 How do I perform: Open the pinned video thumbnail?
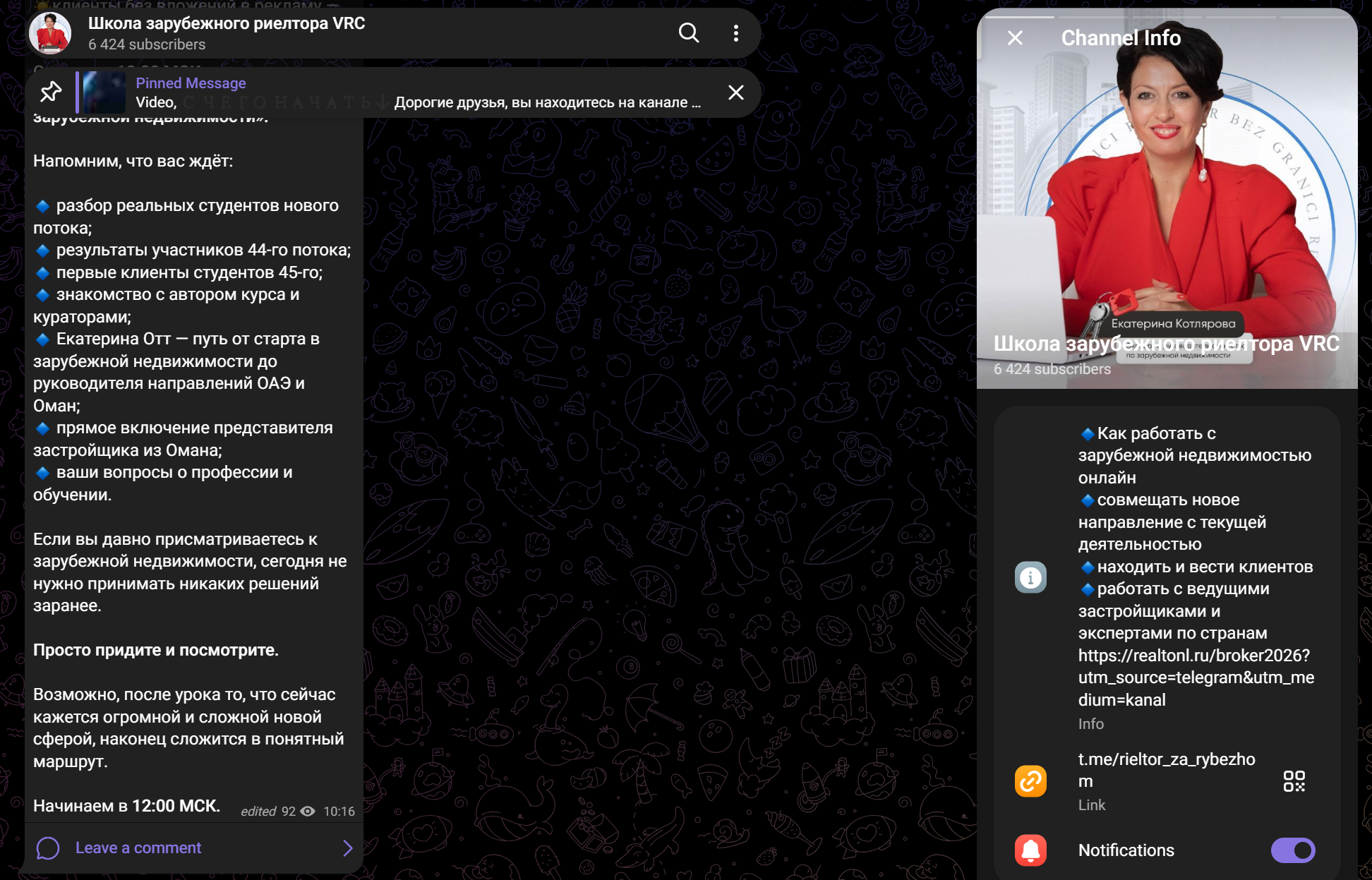point(104,92)
